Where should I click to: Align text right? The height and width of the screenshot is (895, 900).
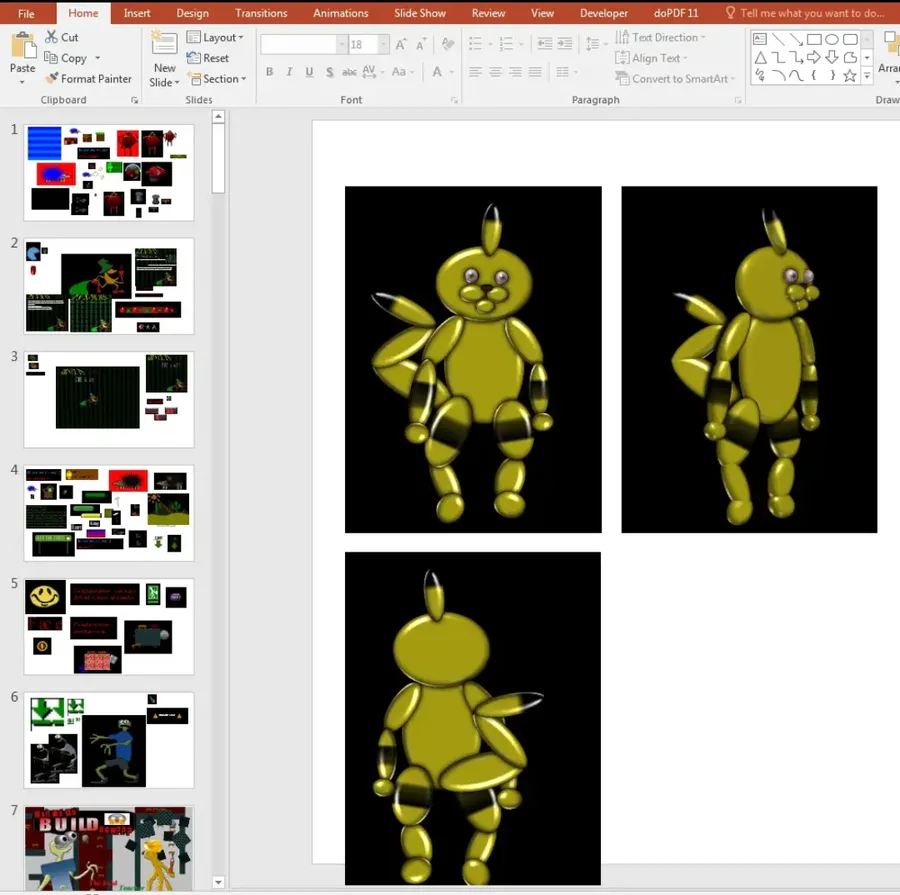pyautogui.click(x=515, y=72)
